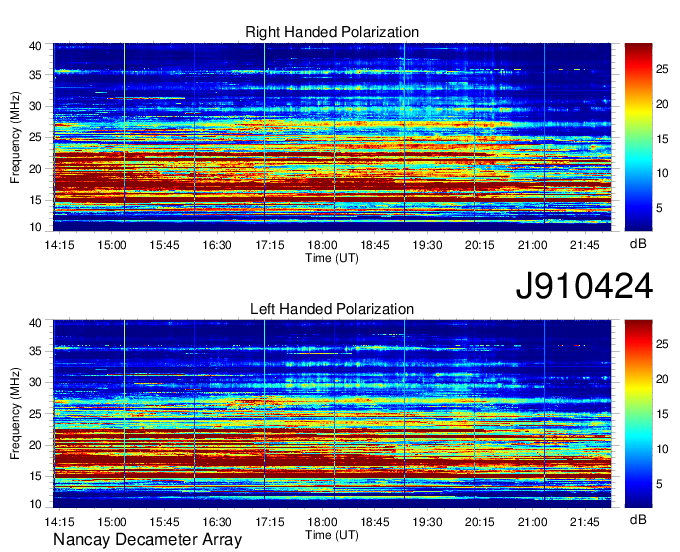Click "Frequency (MHz)" axis label of the Right Handed plot
Viewport: 680px width, 552px height.
click(x=15, y=137)
